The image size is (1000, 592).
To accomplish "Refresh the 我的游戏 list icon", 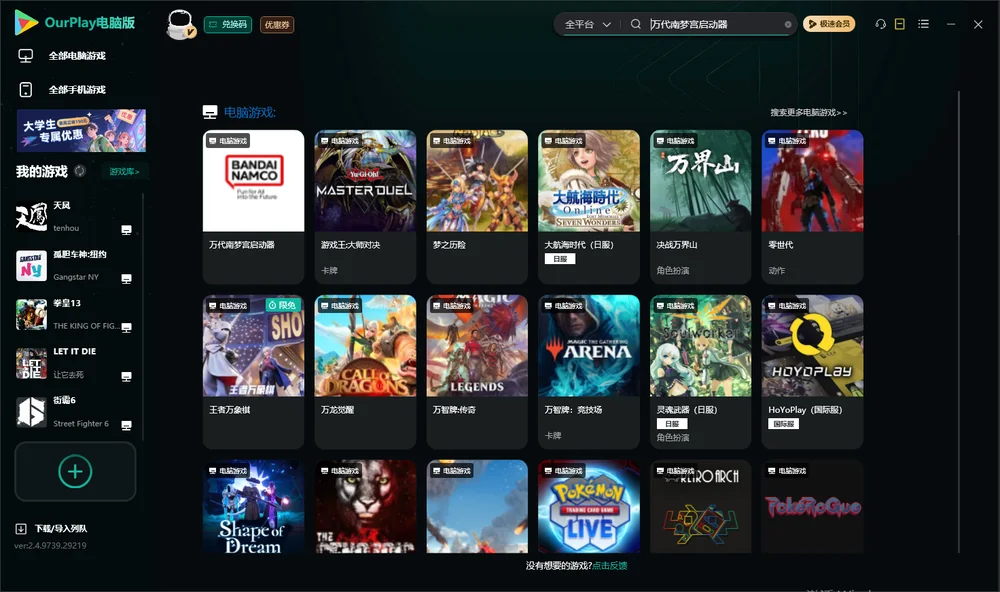I will [x=80, y=171].
